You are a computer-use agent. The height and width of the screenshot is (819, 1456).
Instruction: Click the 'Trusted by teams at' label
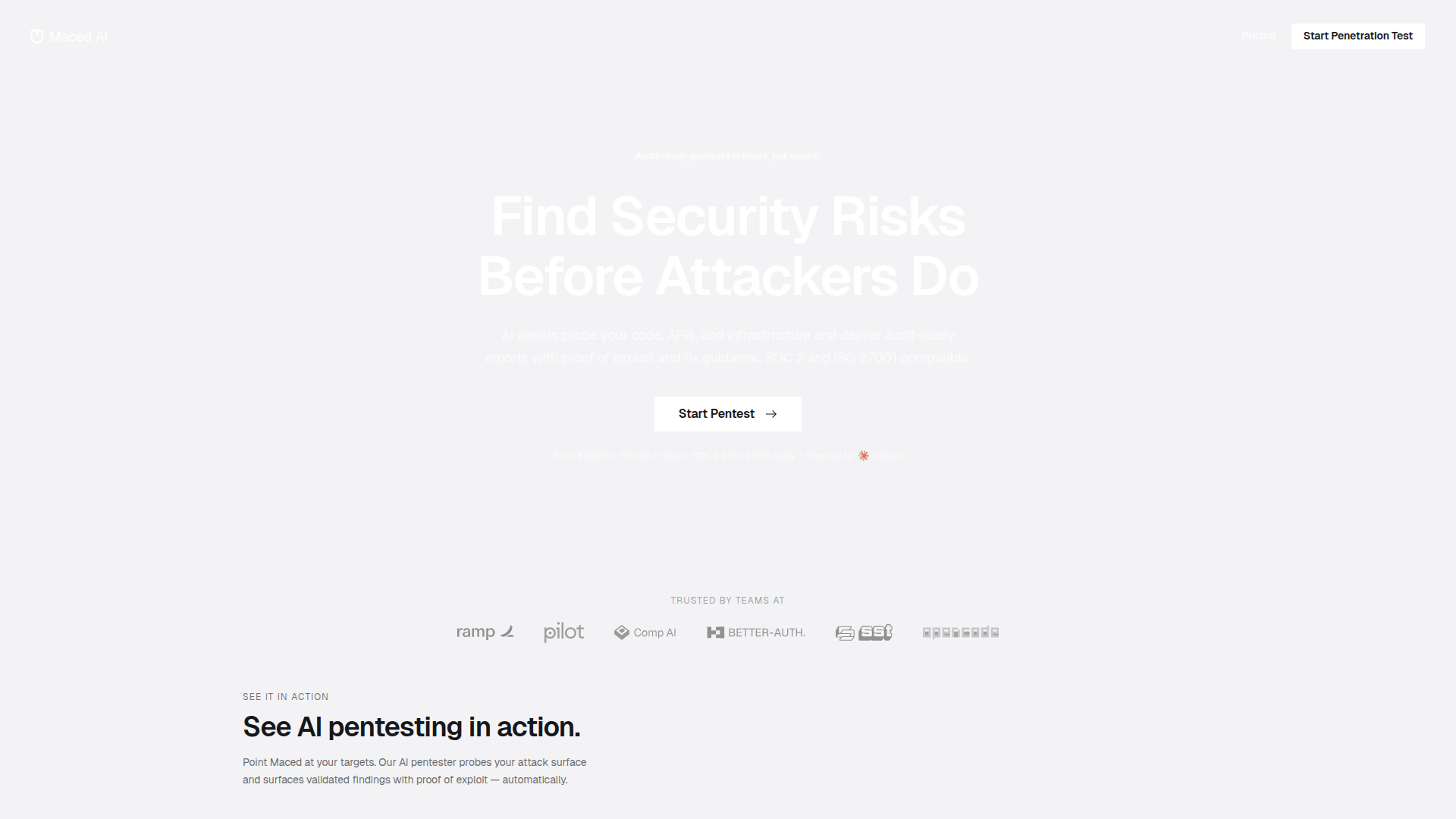point(727,601)
